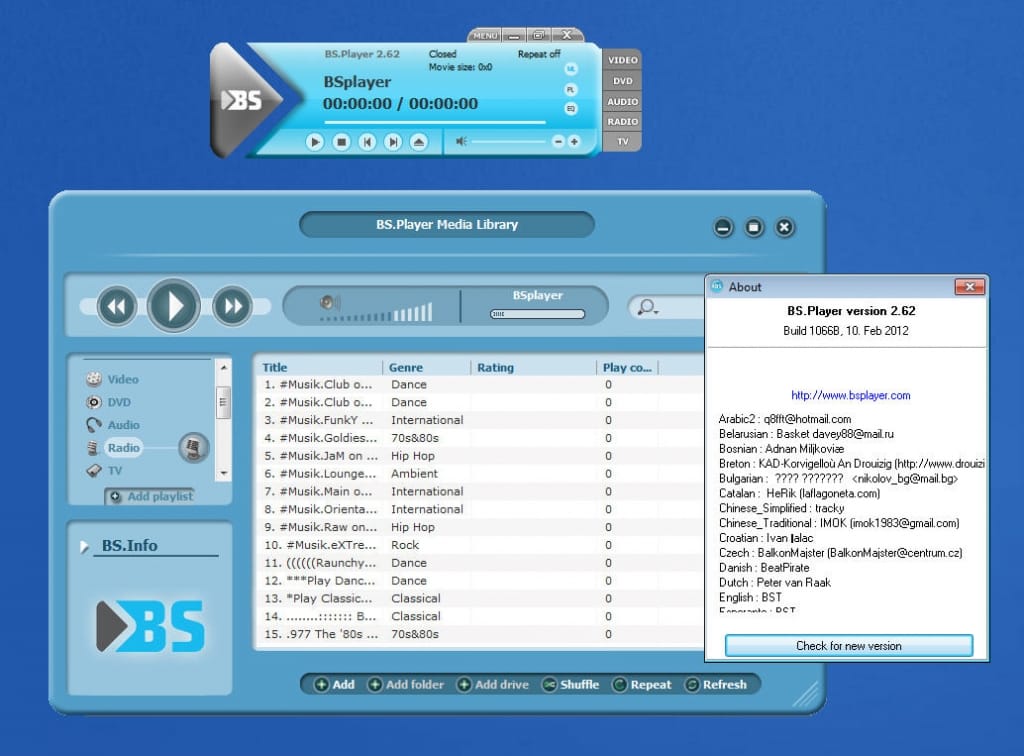
Task: Click the BS logo in BS.Info panel
Action: pyautogui.click(x=150, y=627)
